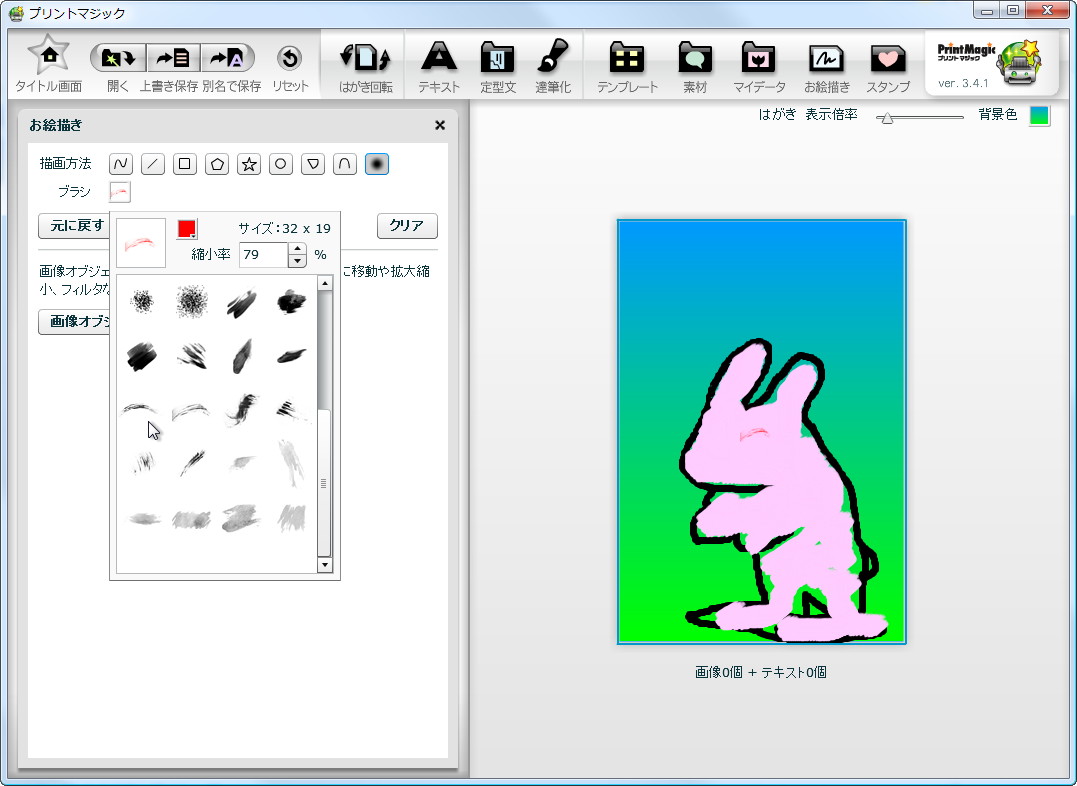
Task: Rotate the postcard with はがき回転
Action: tap(365, 65)
